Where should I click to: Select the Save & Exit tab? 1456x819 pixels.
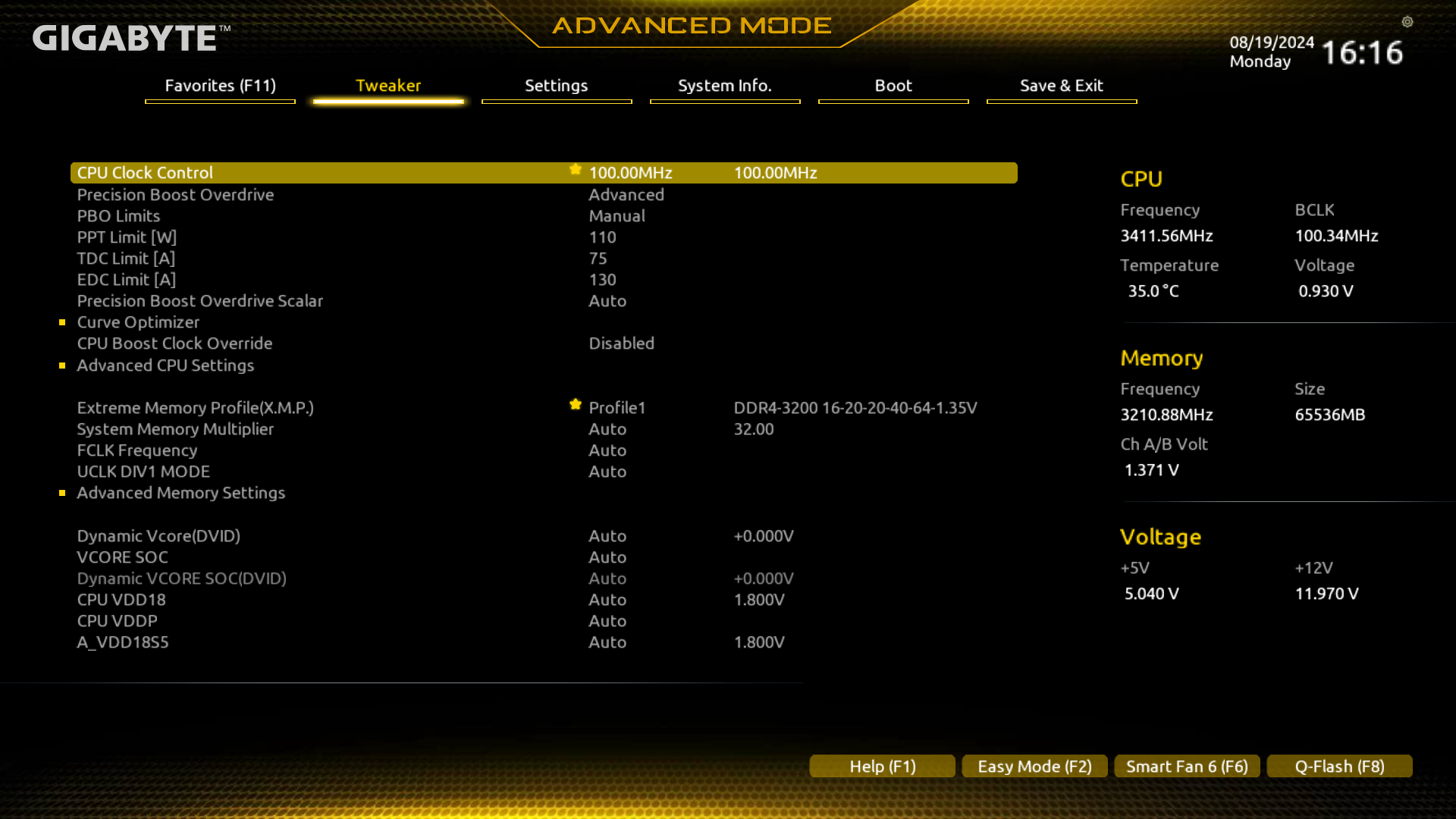(1061, 86)
